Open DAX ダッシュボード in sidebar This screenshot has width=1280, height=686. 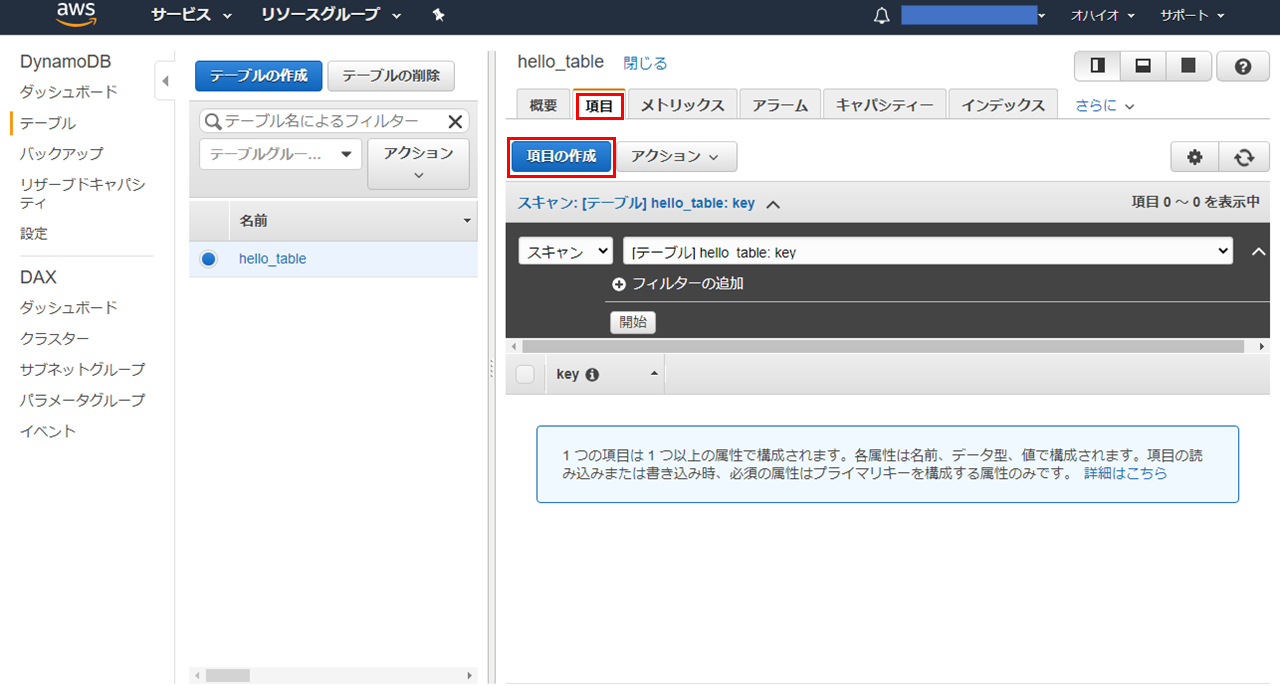pyautogui.click(x=69, y=308)
